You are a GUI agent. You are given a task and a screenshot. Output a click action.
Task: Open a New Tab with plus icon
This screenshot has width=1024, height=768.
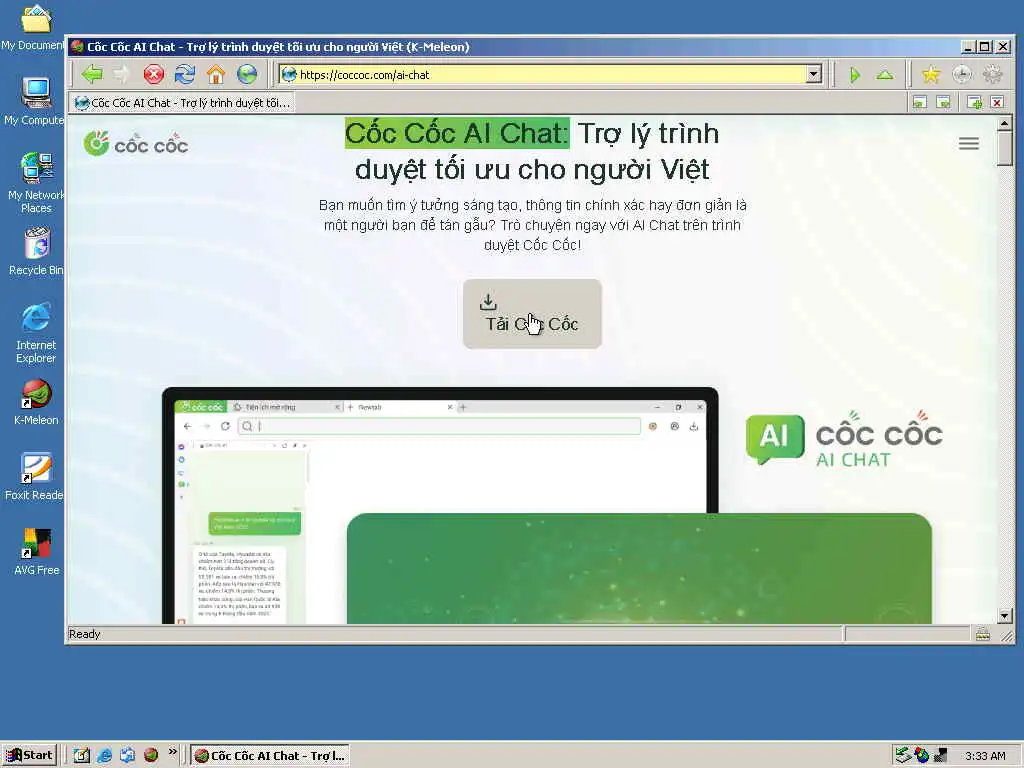coord(974,103)
